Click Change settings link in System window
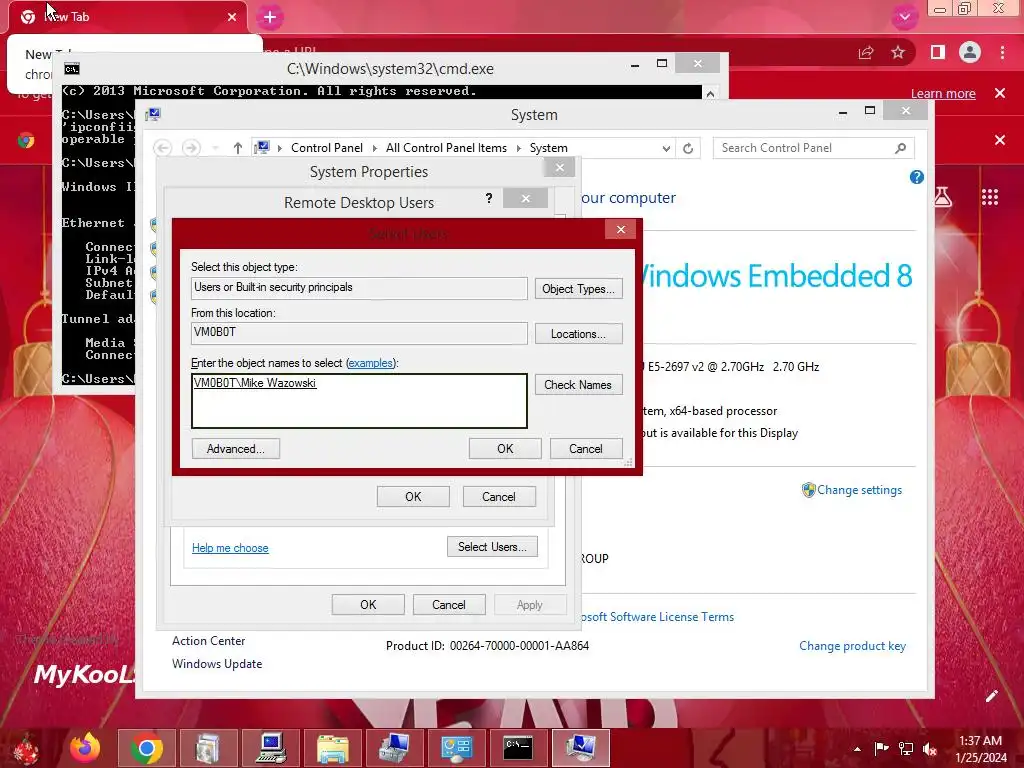The width and height of the screenshot is (1024, 768). (x=859, y=490)
